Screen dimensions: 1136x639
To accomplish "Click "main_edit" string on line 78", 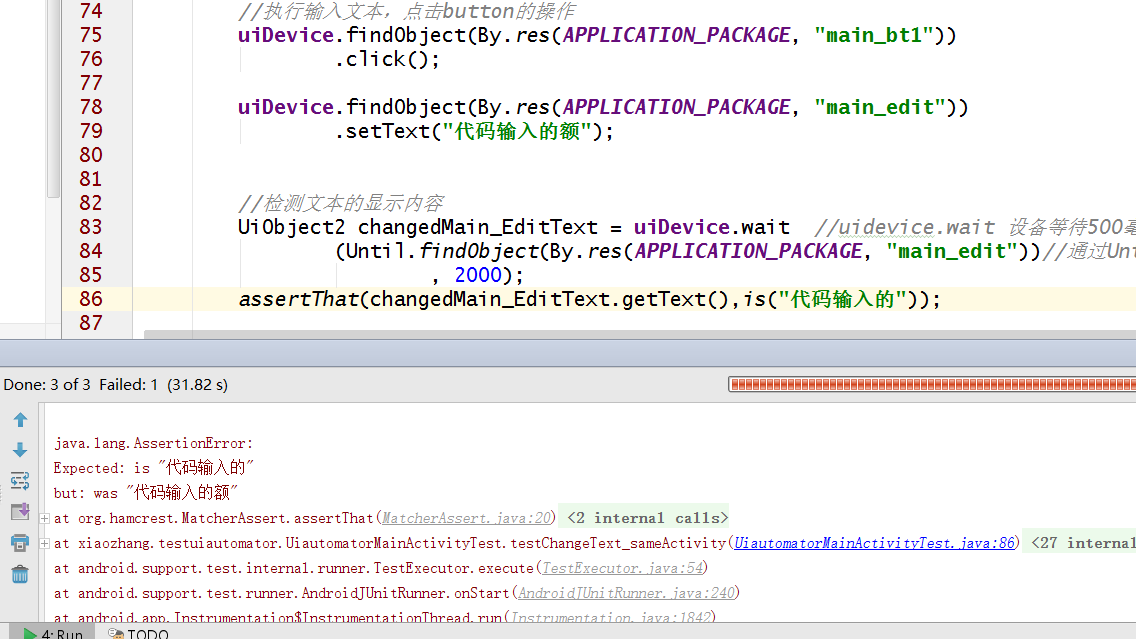I will (x=879, y=107).
